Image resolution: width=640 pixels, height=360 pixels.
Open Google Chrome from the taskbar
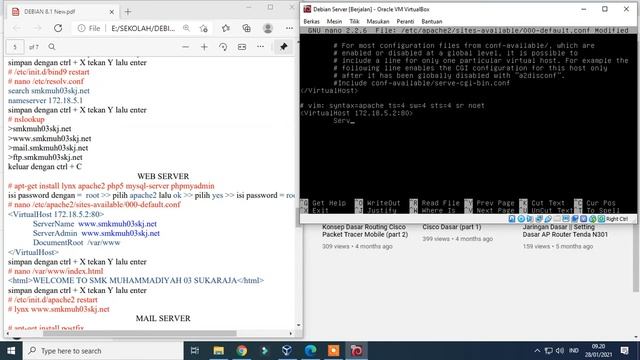pos(241,351)
